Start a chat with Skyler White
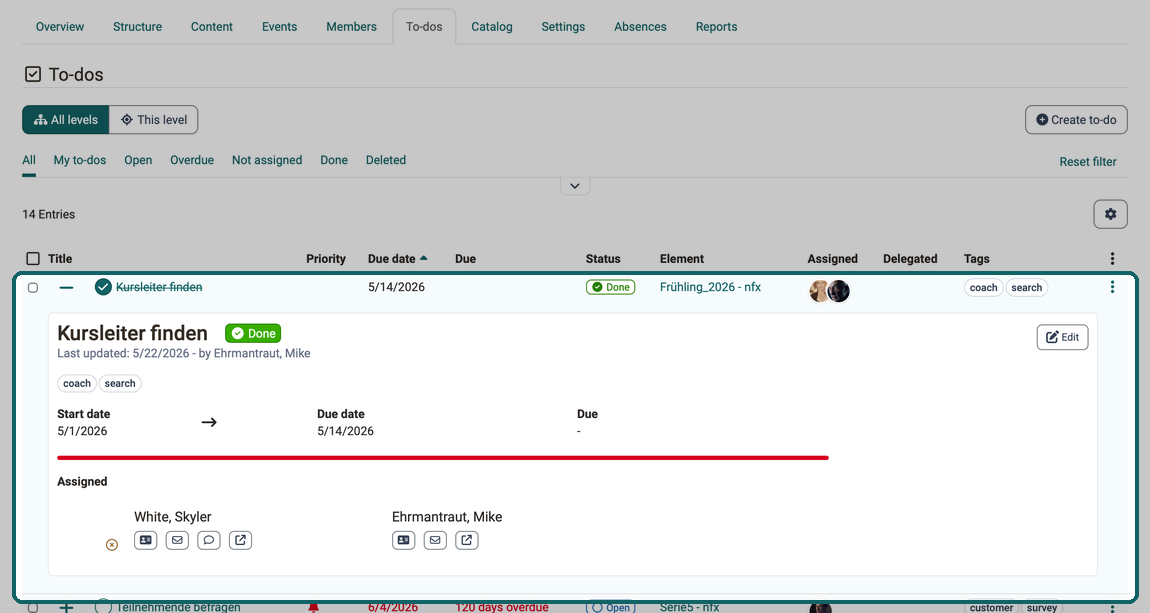Screen dimensions: 1150x613 209,540
